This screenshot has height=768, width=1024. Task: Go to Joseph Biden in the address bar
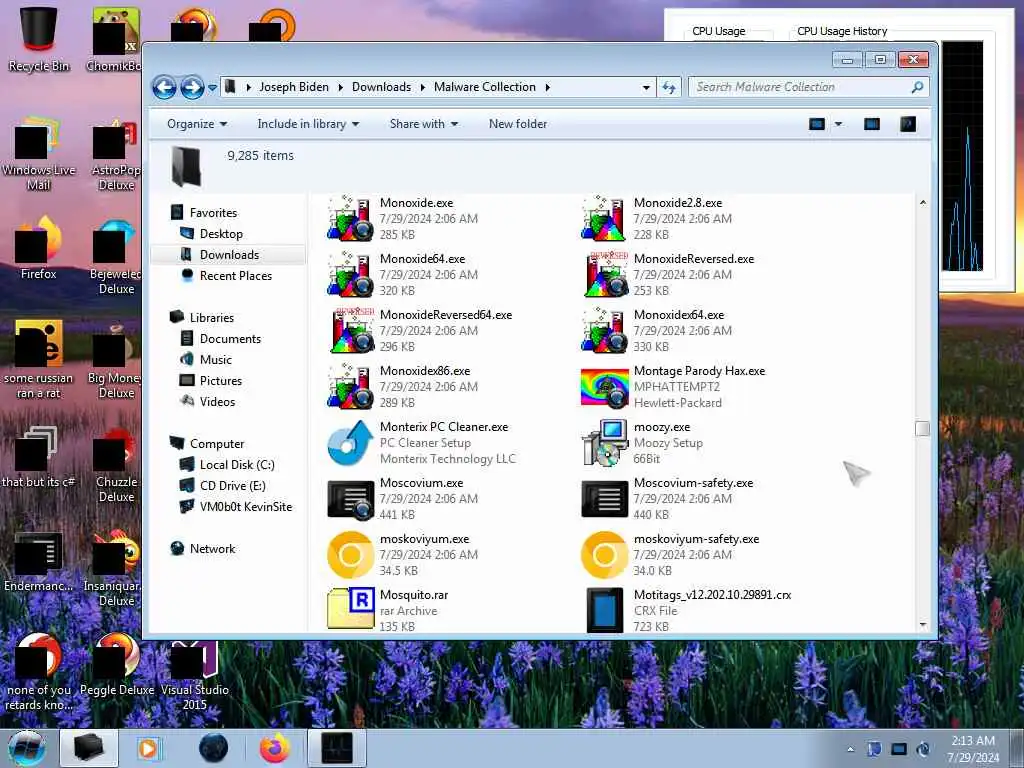[294, 87]
